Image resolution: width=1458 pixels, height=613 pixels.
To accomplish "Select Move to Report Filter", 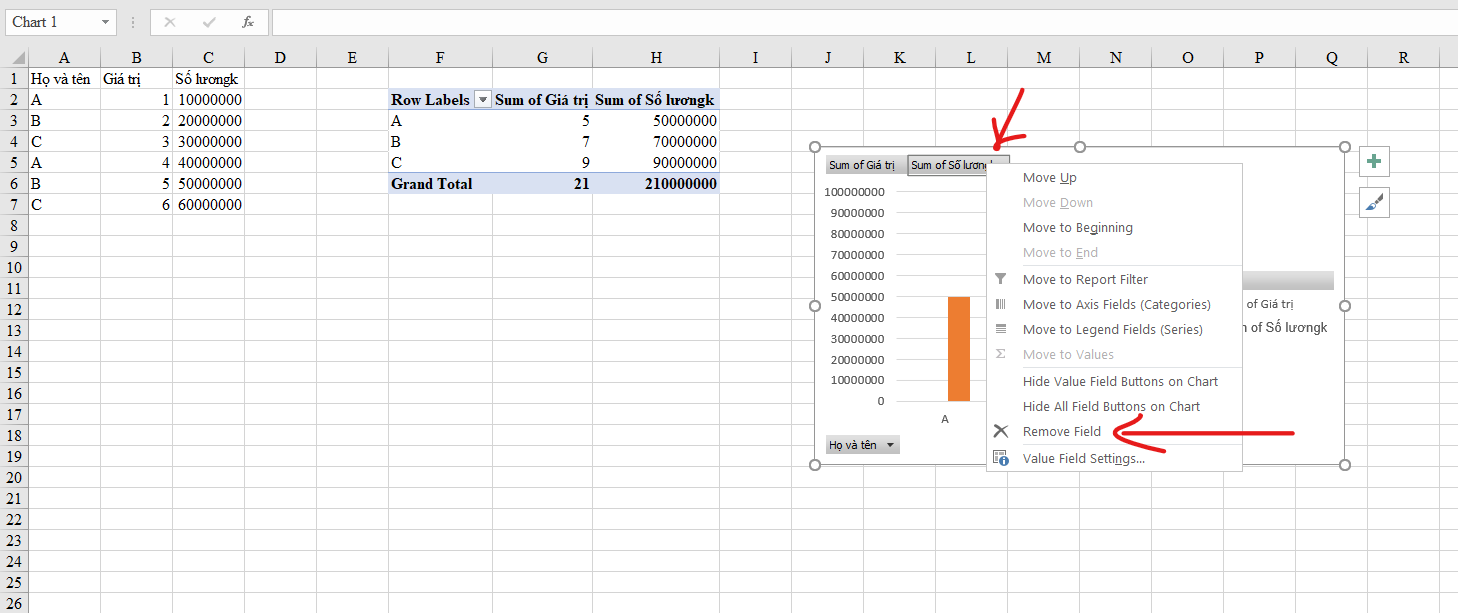I will (x=1085, y=279).
